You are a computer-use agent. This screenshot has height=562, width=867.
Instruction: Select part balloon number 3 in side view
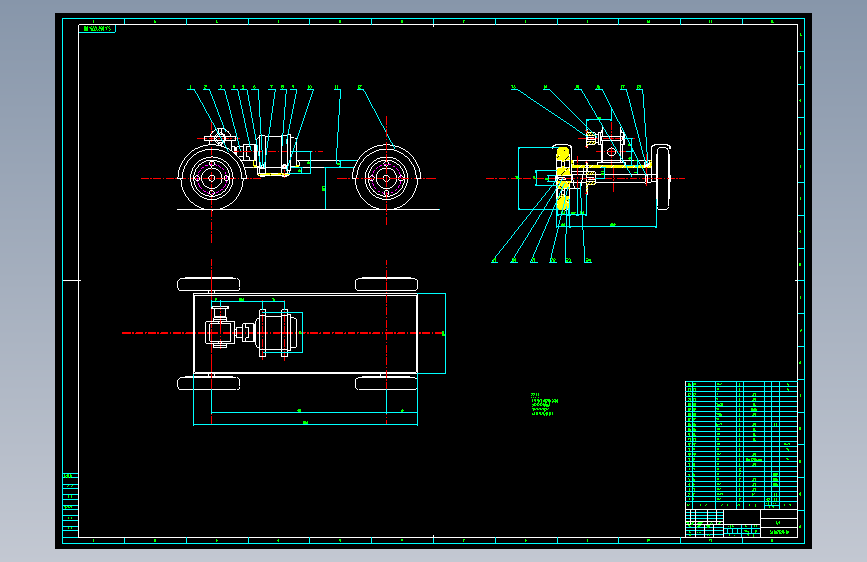point(221,87)
